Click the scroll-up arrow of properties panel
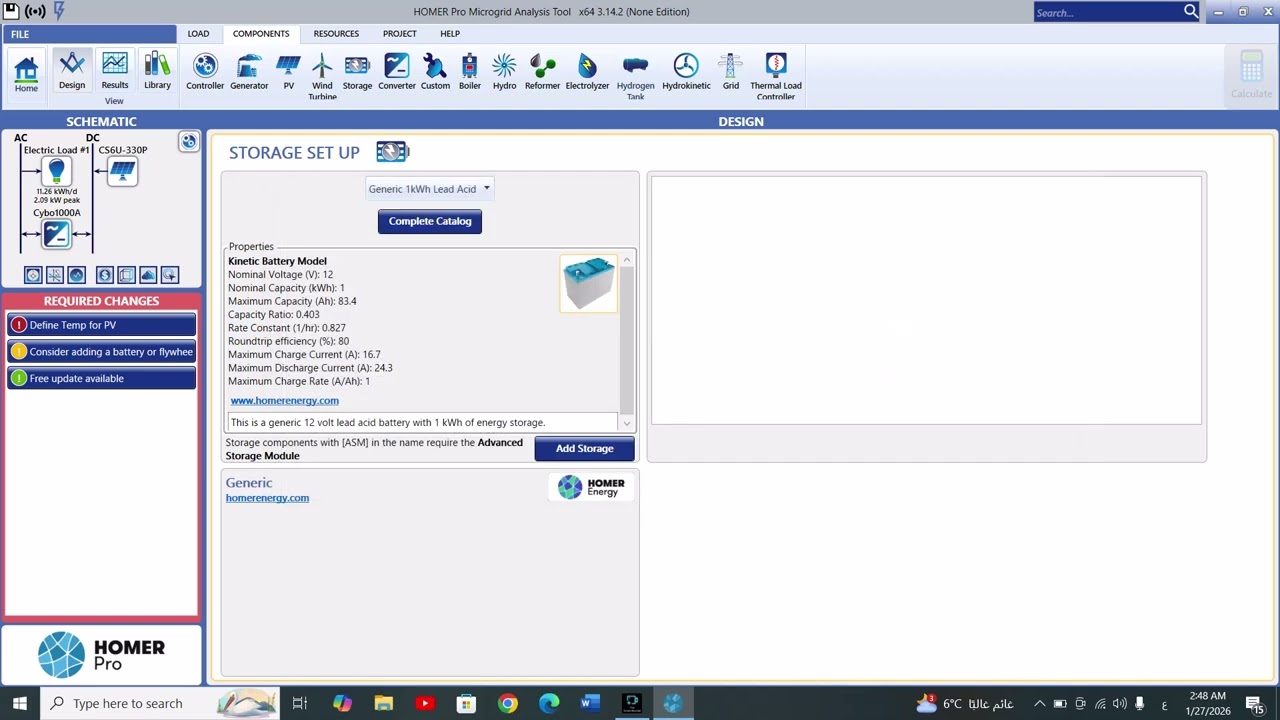Screen dimensions: 1280x720 tap(627, 260)
